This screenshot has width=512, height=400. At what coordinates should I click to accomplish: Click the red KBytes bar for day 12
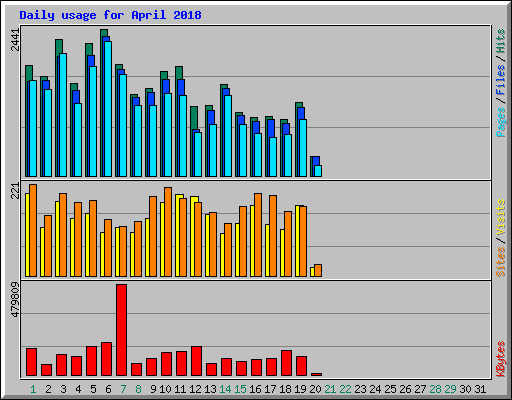[x=196, y=361]
